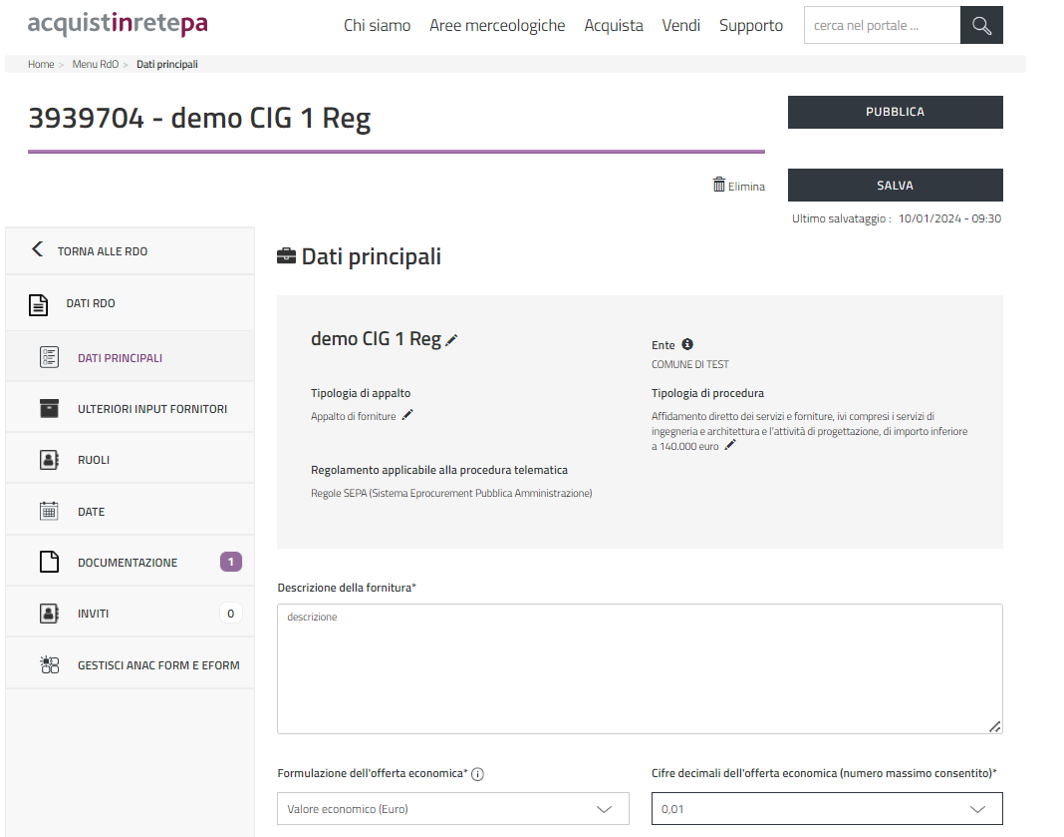
Task: Show Ente info tooltip icon
Action: click(688, 344)
